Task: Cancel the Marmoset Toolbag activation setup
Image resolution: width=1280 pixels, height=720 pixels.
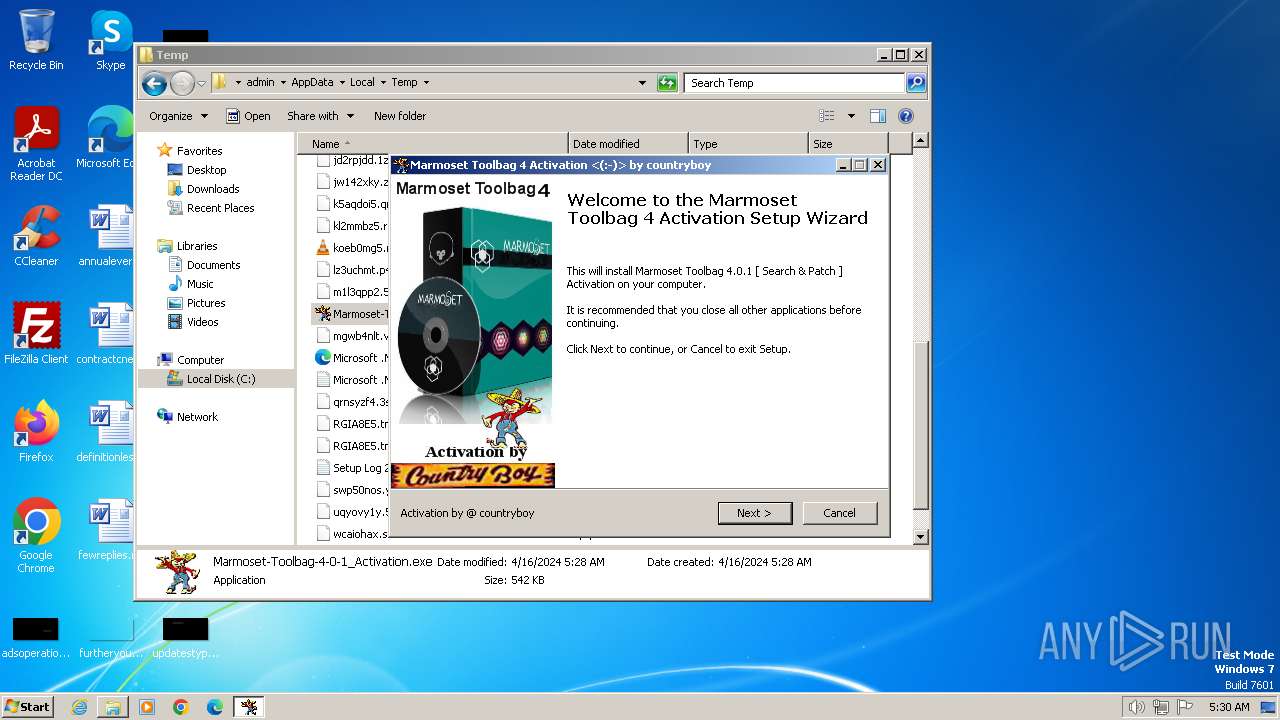Action: click(x=839, y=513)
